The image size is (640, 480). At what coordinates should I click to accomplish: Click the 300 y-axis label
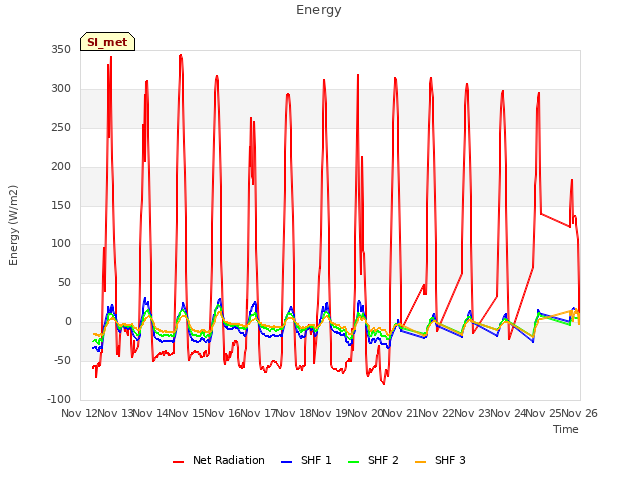pos(61,89)
